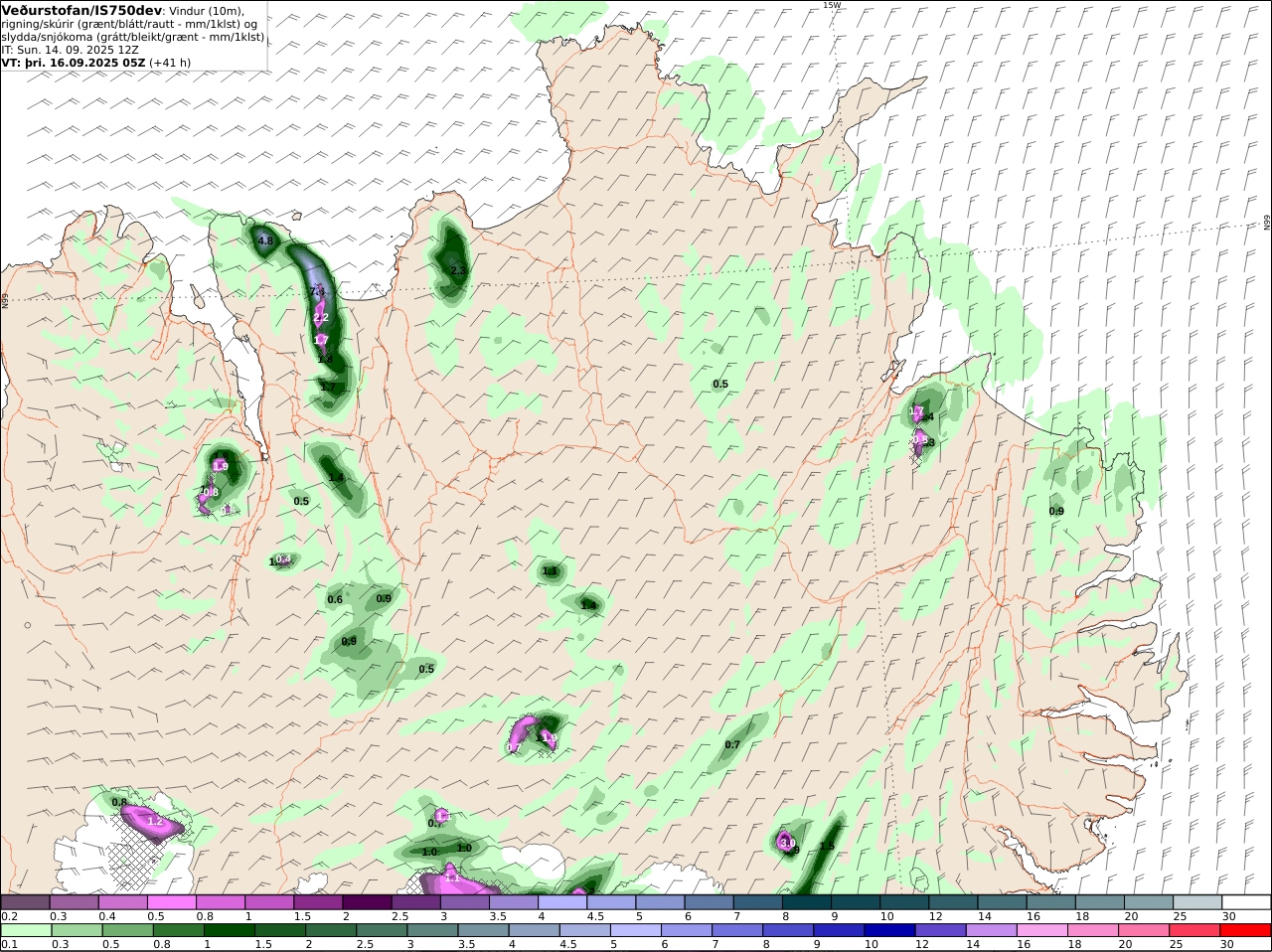Click the '0.1' label in the bottom legend
Image resolution: width=1272 pixels, height=952 pixels.
[8, 945]
